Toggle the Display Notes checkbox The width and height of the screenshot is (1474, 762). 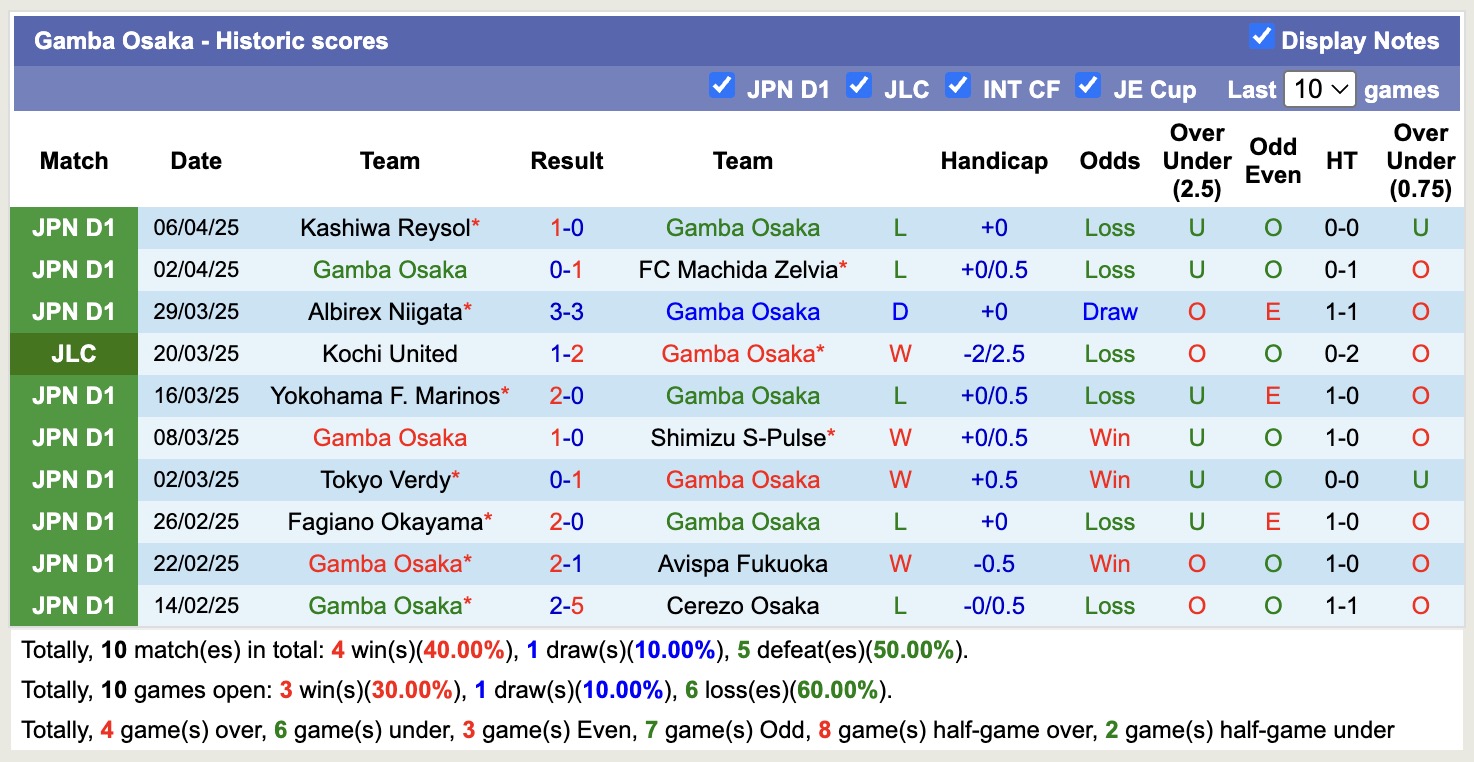pyautogui.click(x=1261, y=38)
